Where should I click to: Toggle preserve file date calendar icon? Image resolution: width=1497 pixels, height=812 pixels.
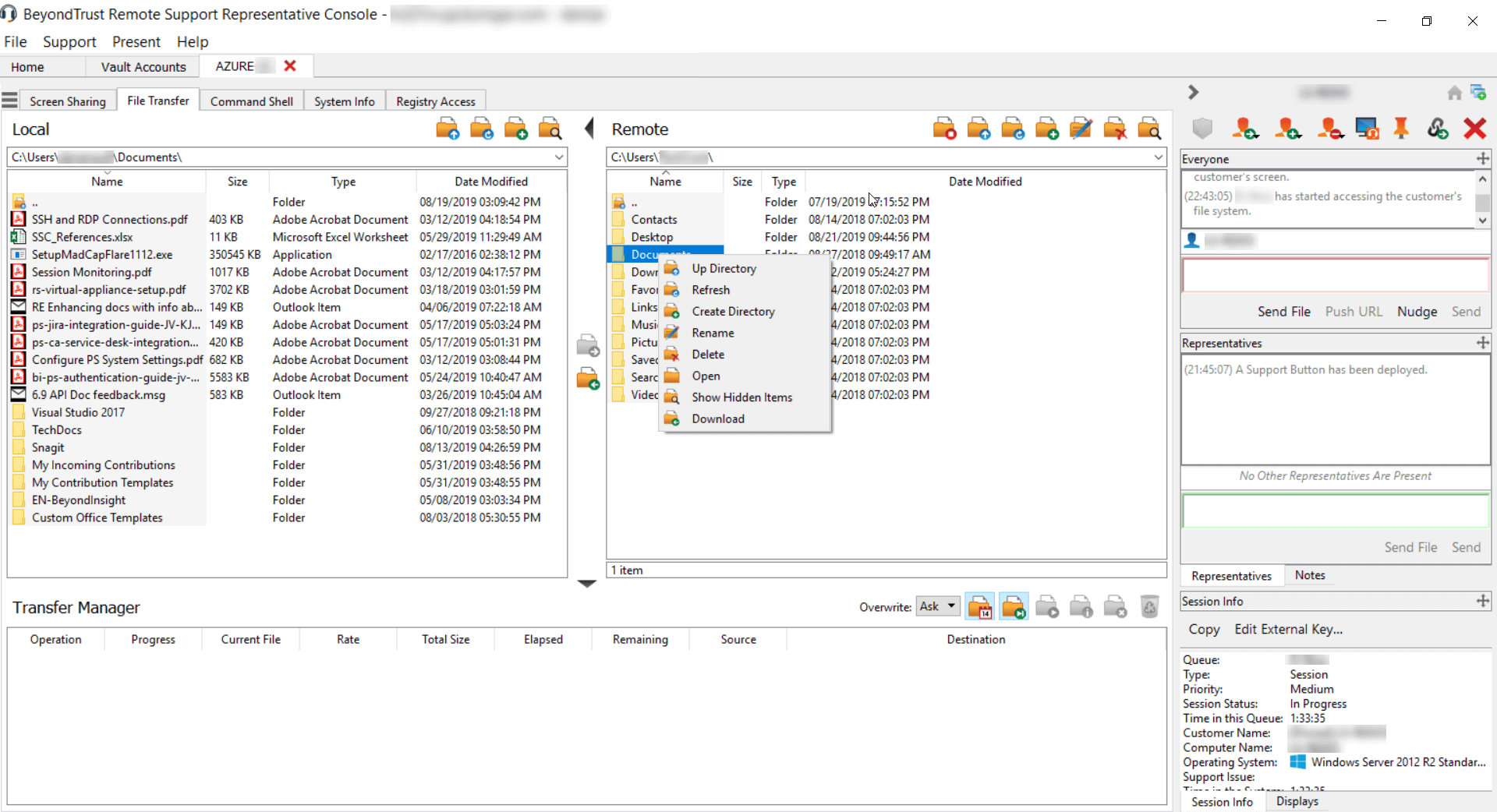tap(980, 607)
